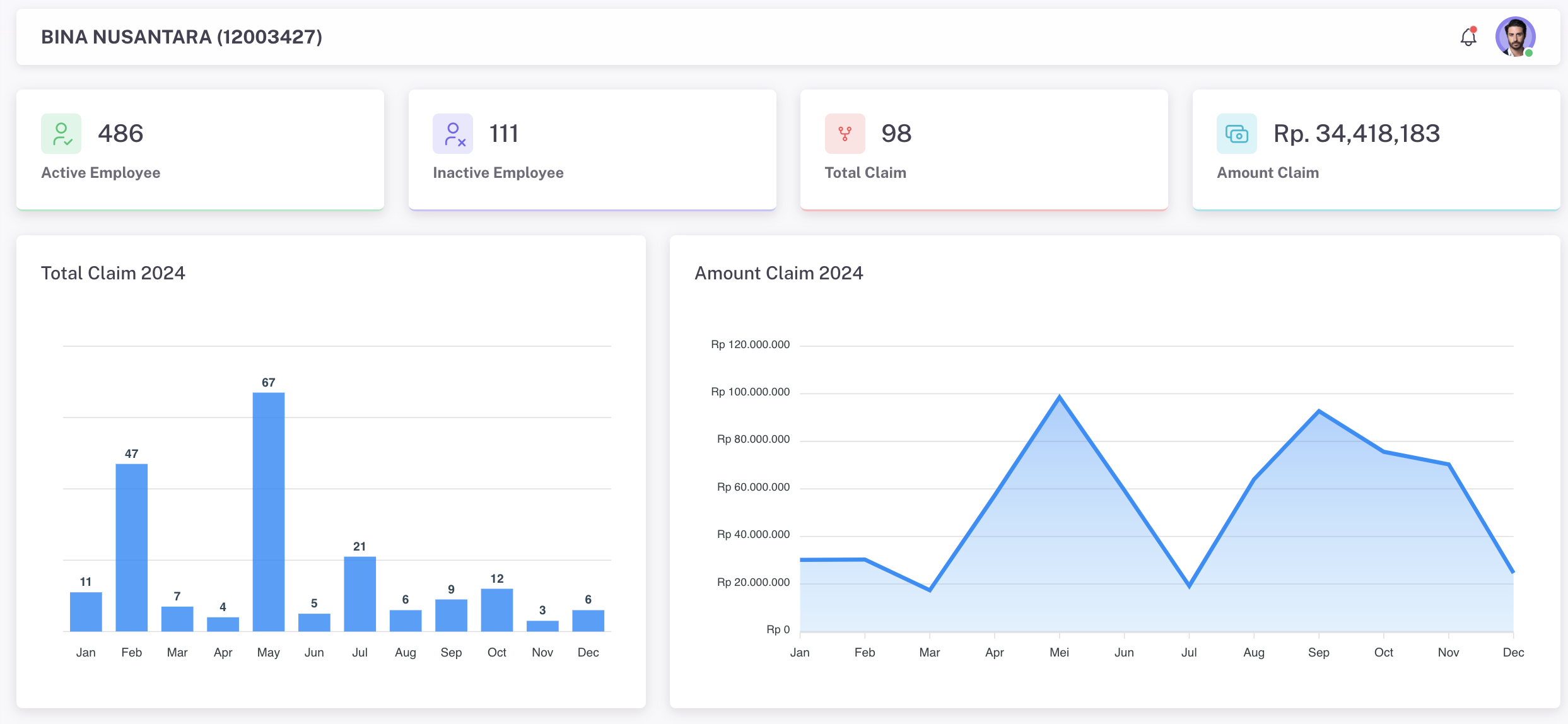Click the 98 total claim count
This screenshot has width=1568, height=724.
pyautogui.click(x=896, y=134)
